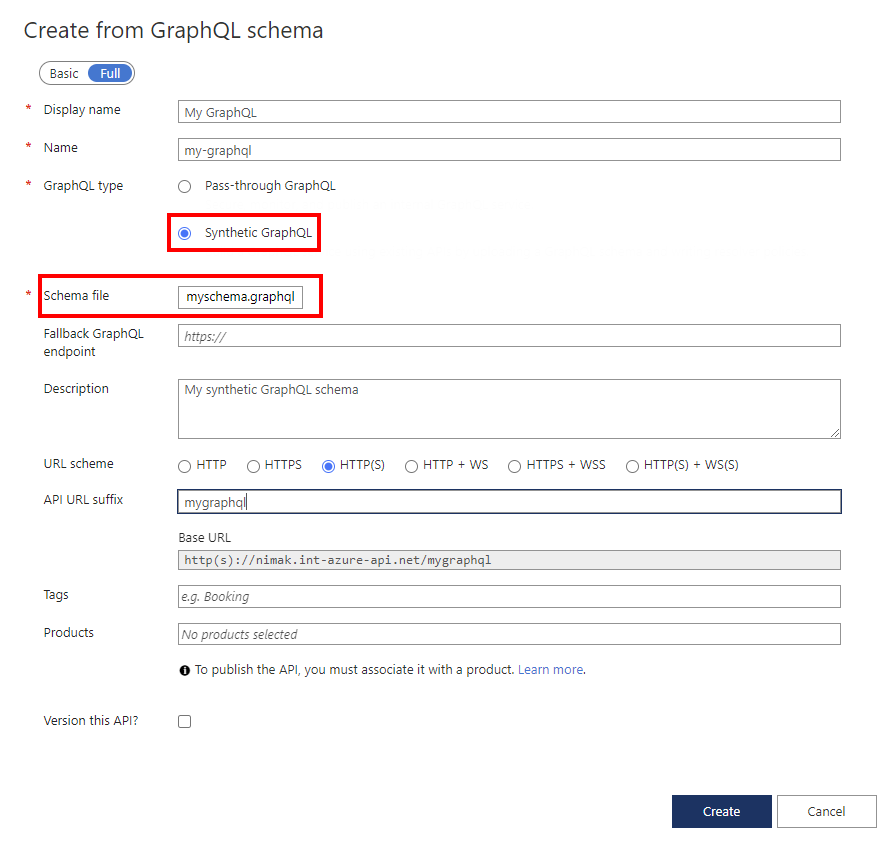Choose HTTPS + WSS URL scheme
The width and height of the screenshot is (888, 841).
(513, 465)
